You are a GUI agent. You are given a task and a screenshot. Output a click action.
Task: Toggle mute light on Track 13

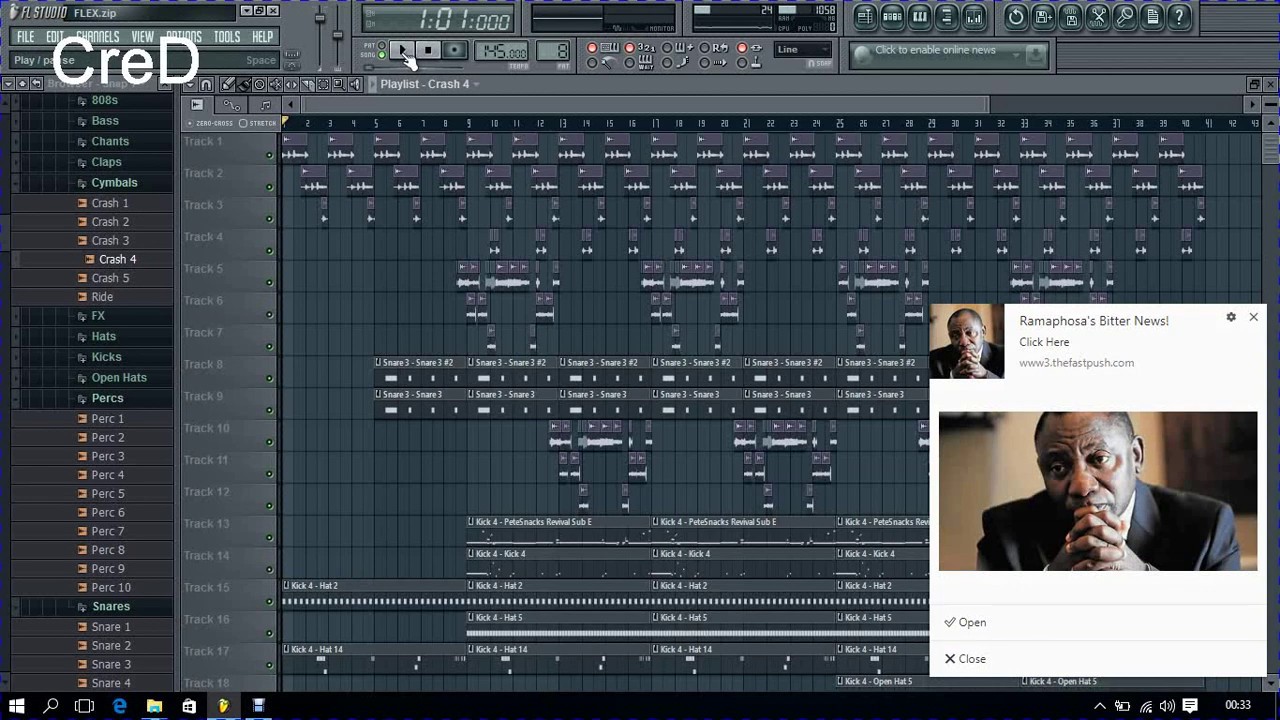[x=269, y=538]
